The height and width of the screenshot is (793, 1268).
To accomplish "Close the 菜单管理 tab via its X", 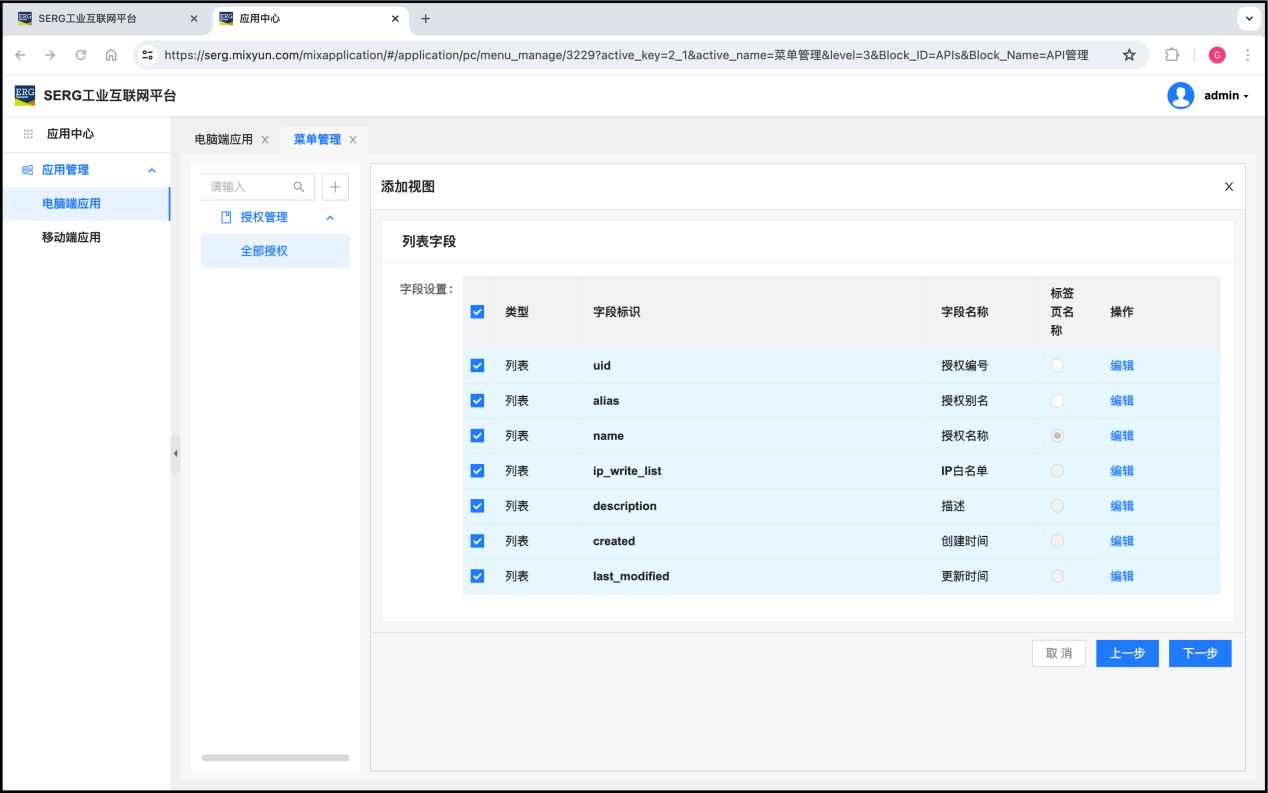I will pyautogui.click(x=353, y=140).
